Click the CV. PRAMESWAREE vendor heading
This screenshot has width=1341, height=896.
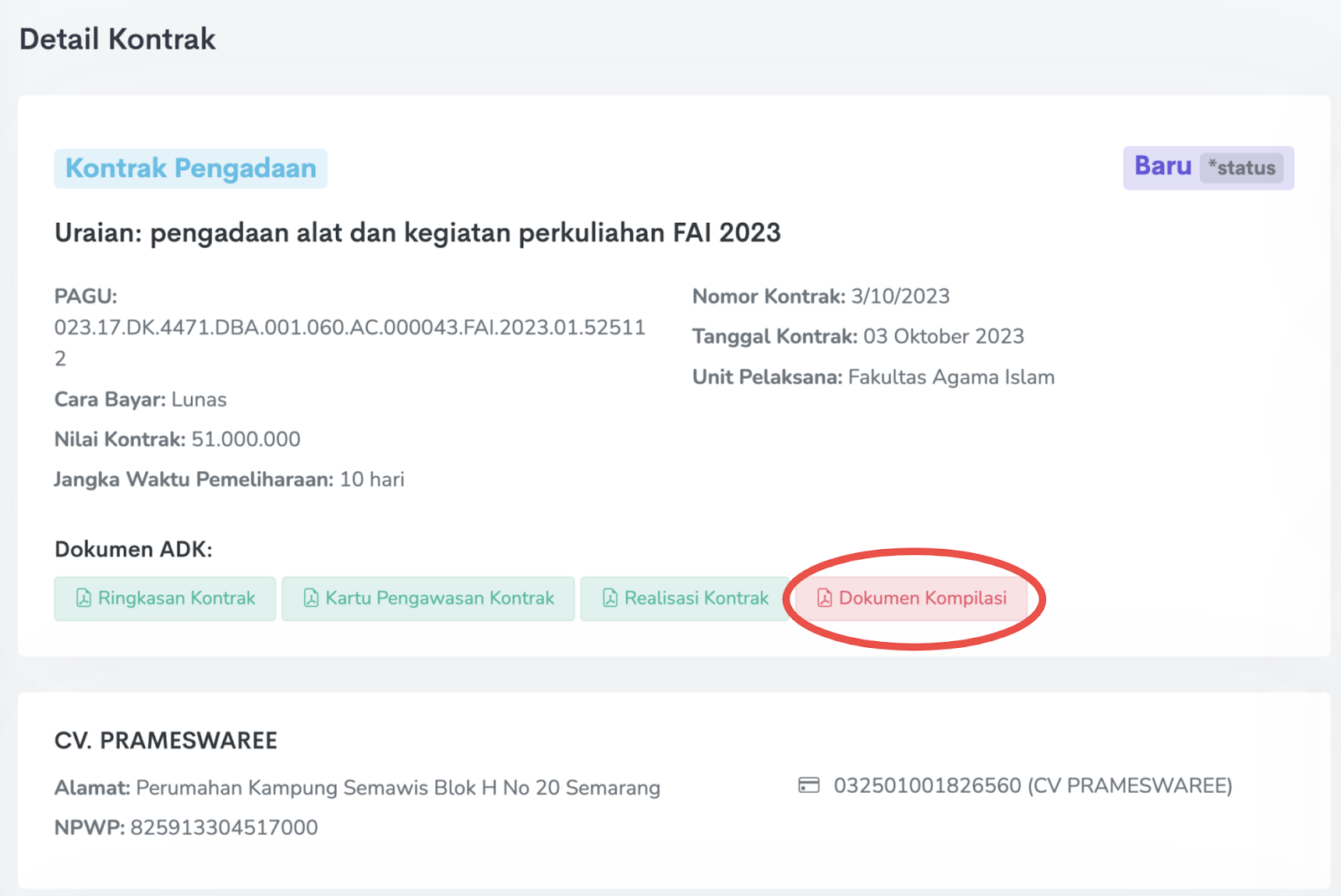166,741
